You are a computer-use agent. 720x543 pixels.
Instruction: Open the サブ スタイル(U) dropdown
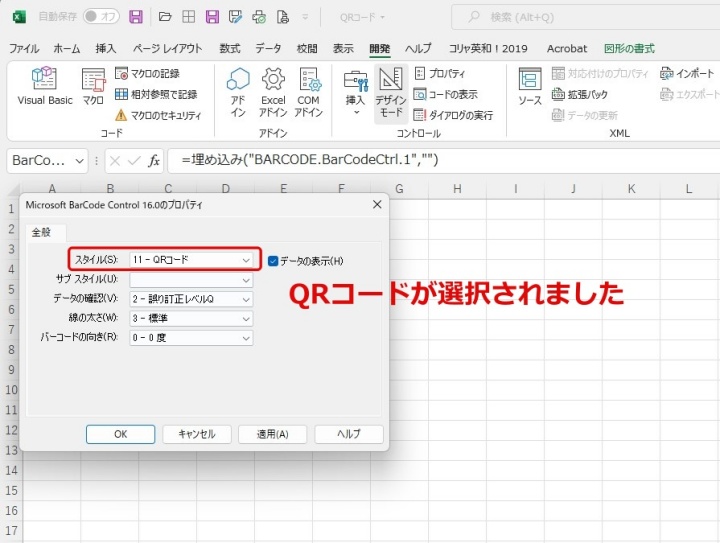click(x=191, y=280)
